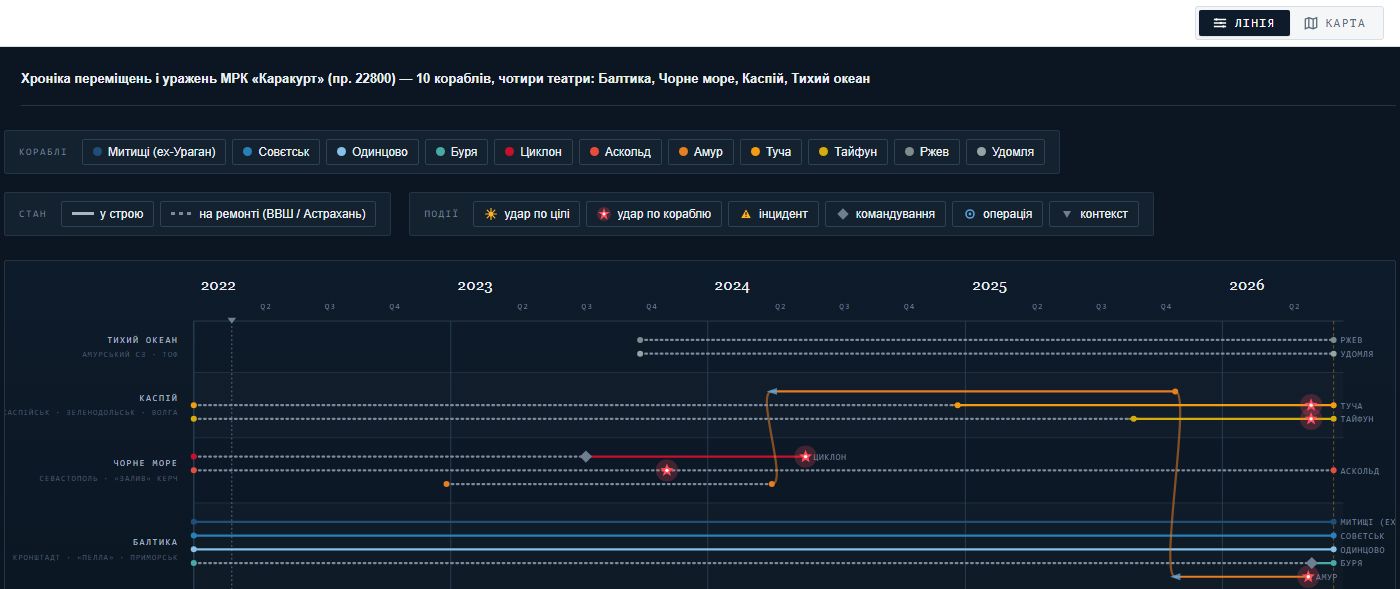Click the 2026 year label
1400x589 pixels.
[1246, 286]
